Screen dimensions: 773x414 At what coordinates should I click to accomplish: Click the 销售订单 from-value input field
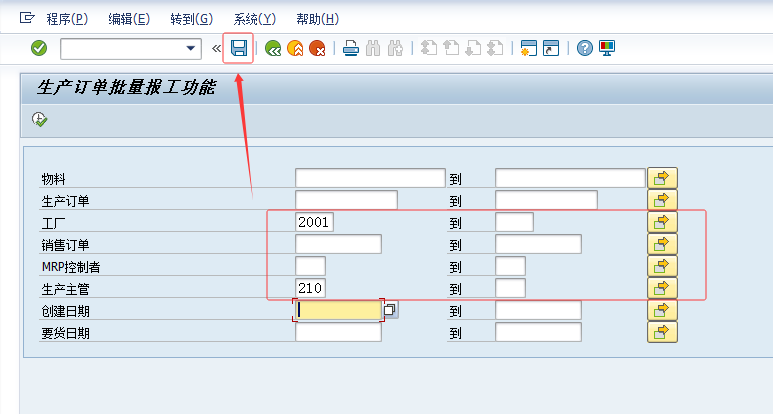pos(338,244)
